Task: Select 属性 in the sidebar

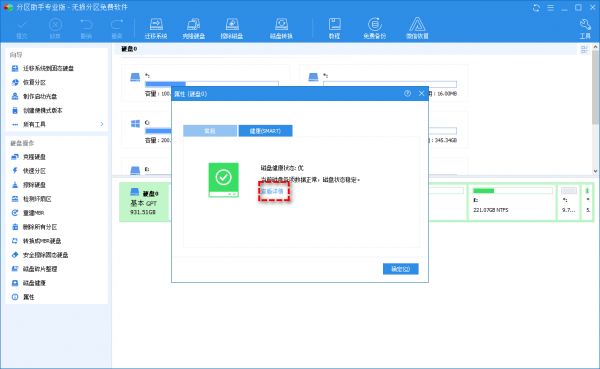Action: [29, 297]
